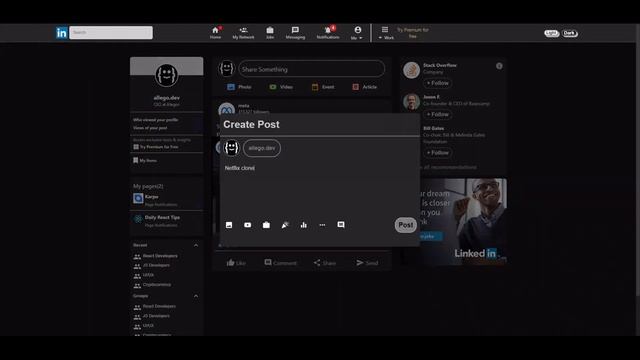Viewport: 640px width, 360px height.
Task: Open Who viewed your profile
Action: [156, 120]
